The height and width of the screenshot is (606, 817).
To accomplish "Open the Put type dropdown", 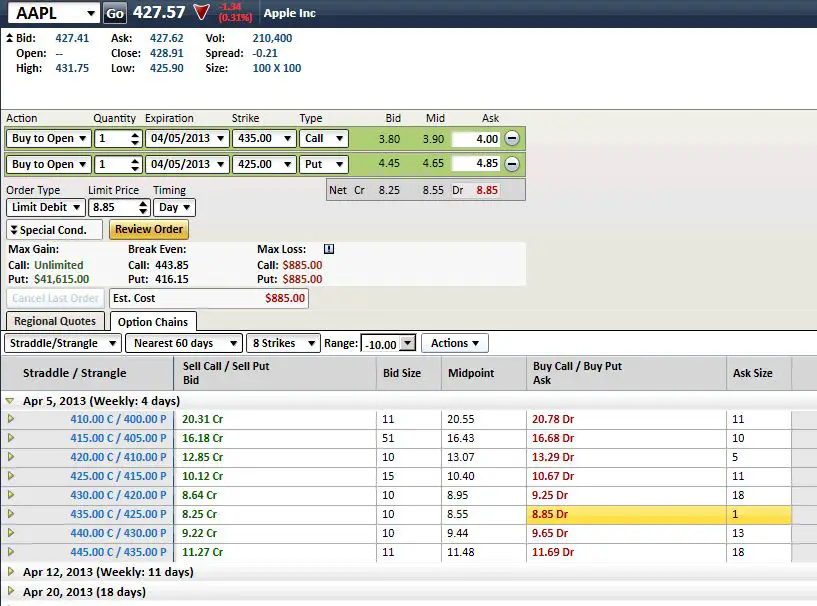I will (x=324, y=164).
